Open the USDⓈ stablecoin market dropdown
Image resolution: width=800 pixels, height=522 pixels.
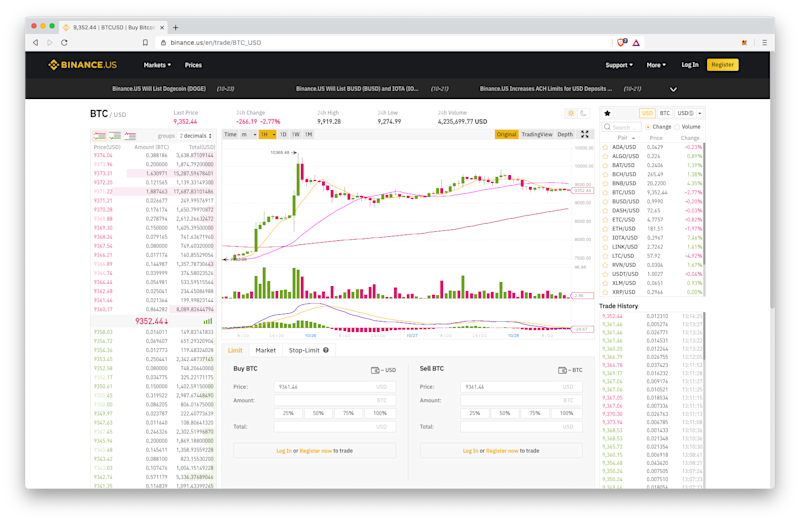[689, 113]
